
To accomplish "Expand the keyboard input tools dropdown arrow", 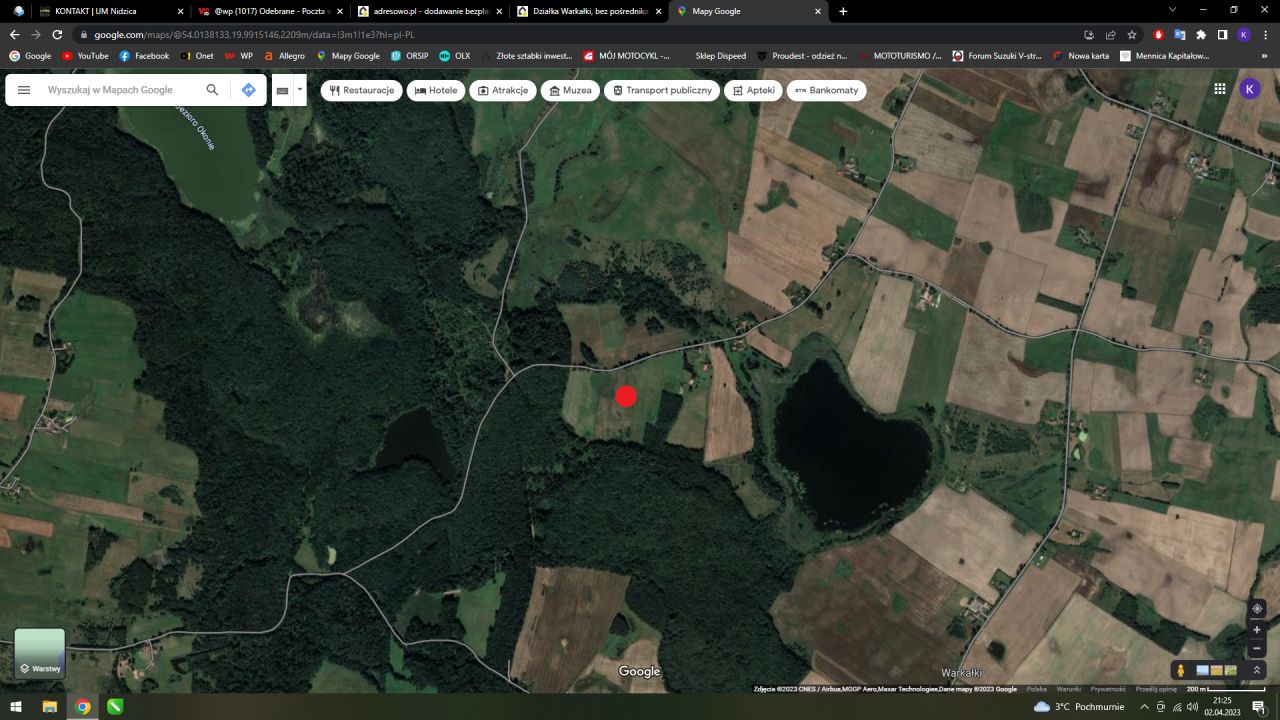I will click(x=299, y=90).
